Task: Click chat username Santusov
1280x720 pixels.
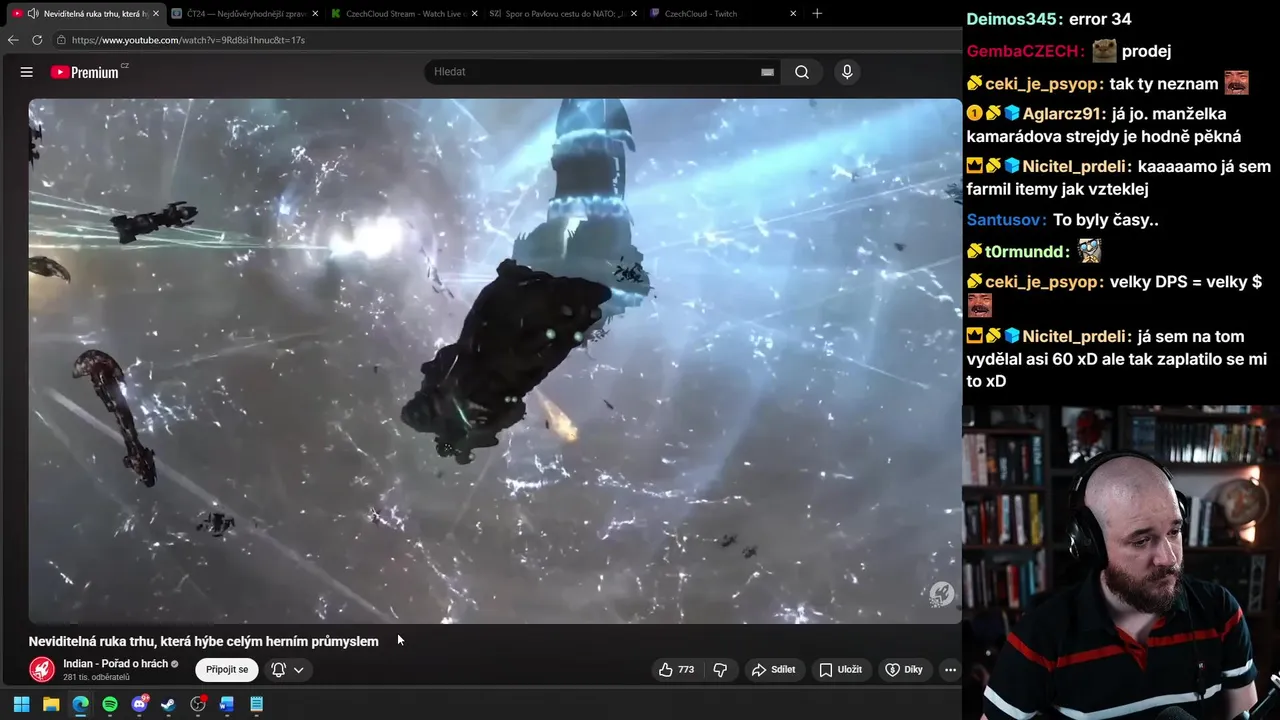Action: [x=1006, y=220]
